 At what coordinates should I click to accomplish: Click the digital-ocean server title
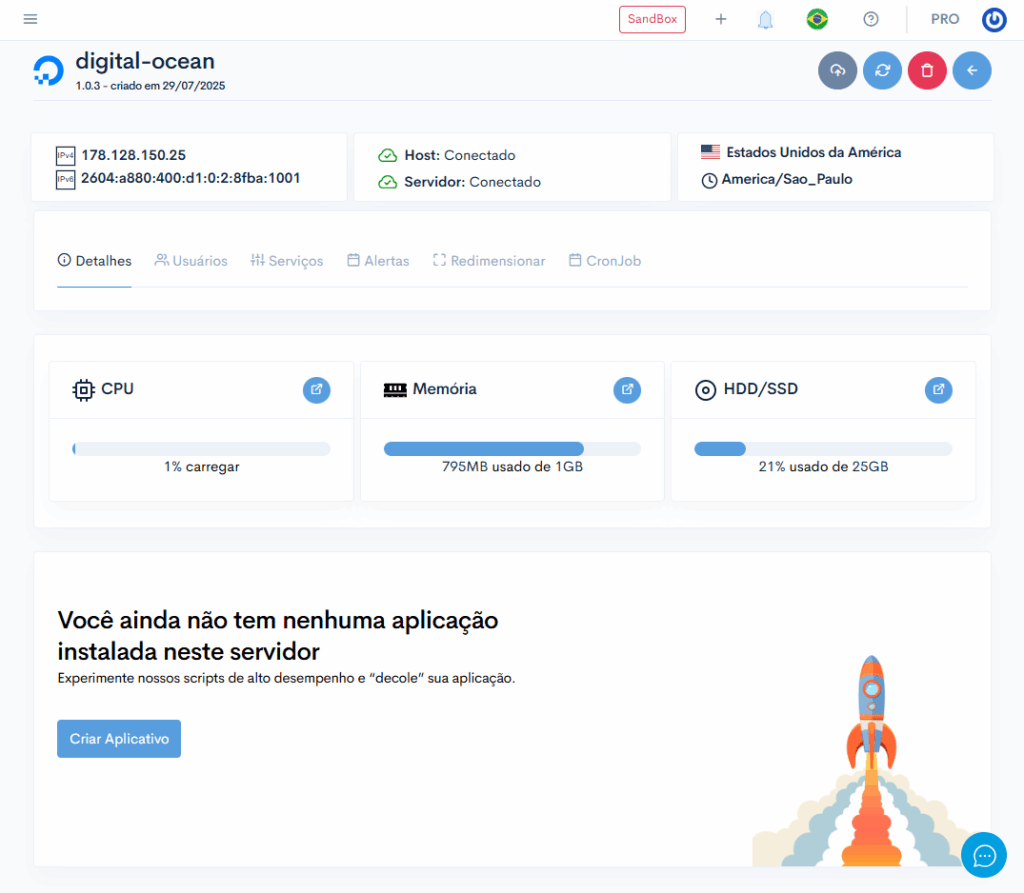(145, 61)
